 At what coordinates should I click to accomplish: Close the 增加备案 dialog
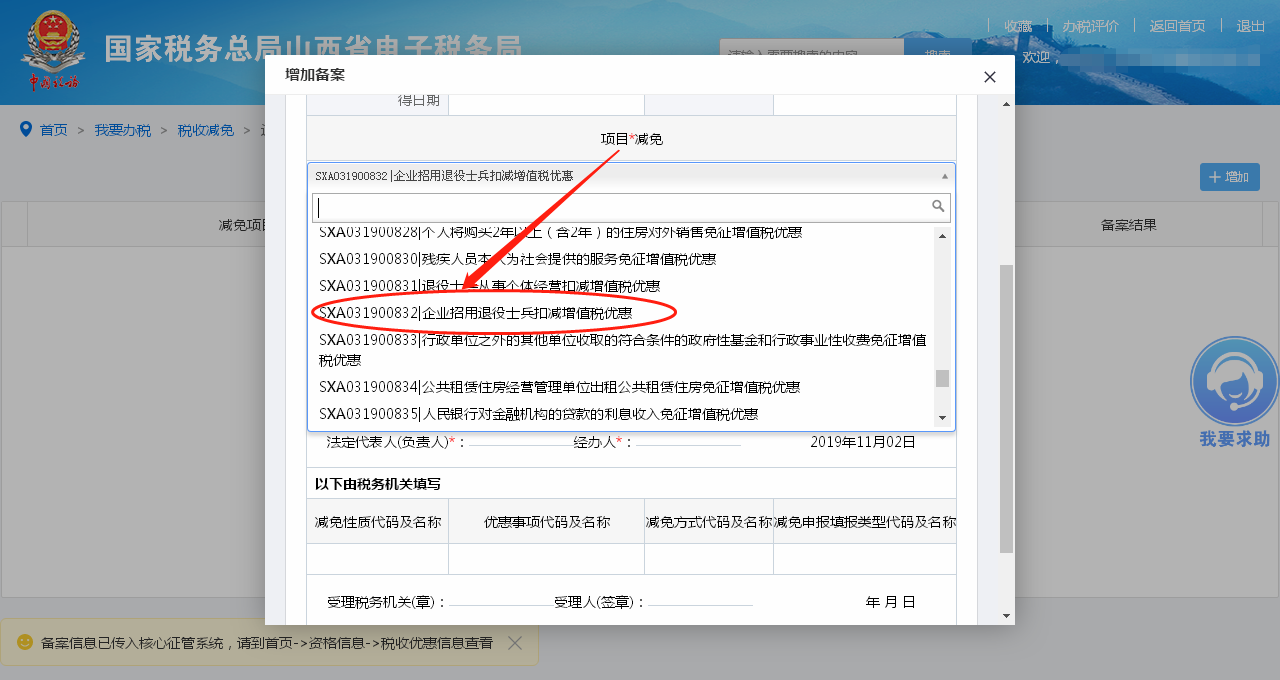point(990,77)
